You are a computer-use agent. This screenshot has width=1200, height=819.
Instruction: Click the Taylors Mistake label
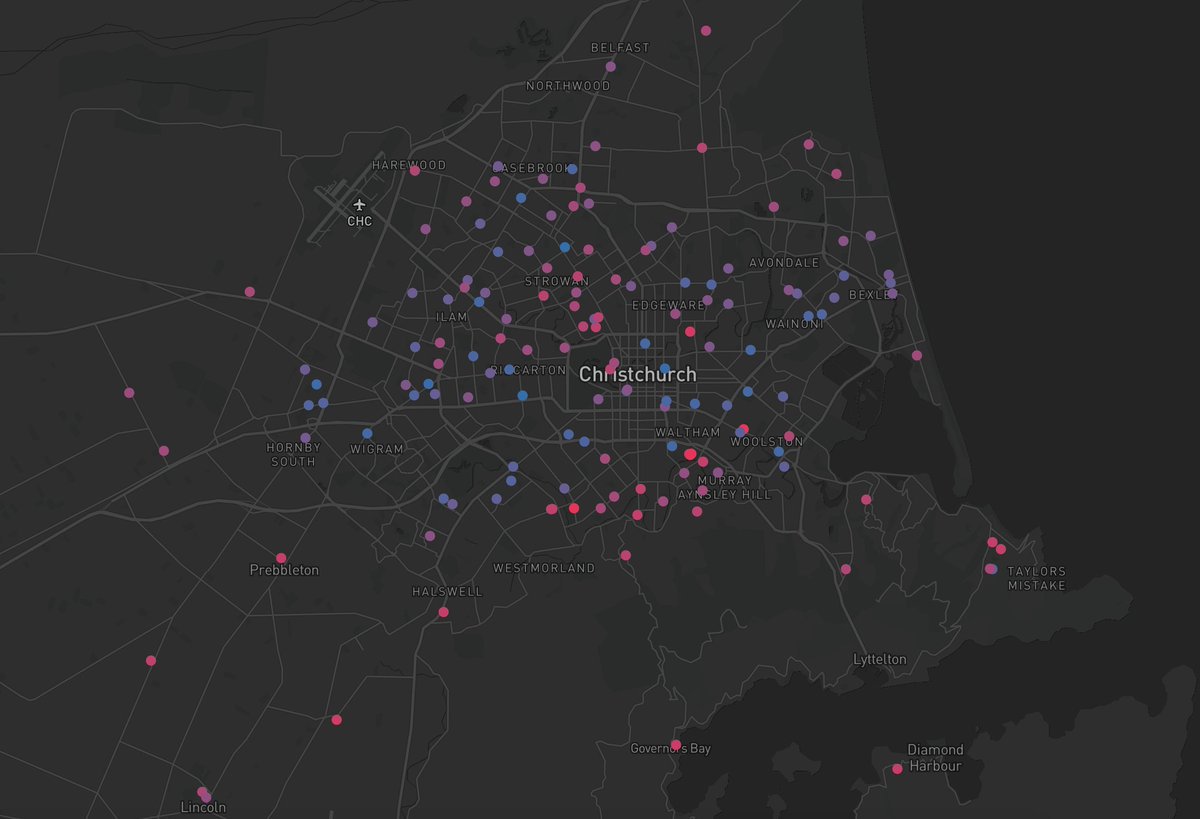(1036, 578)
